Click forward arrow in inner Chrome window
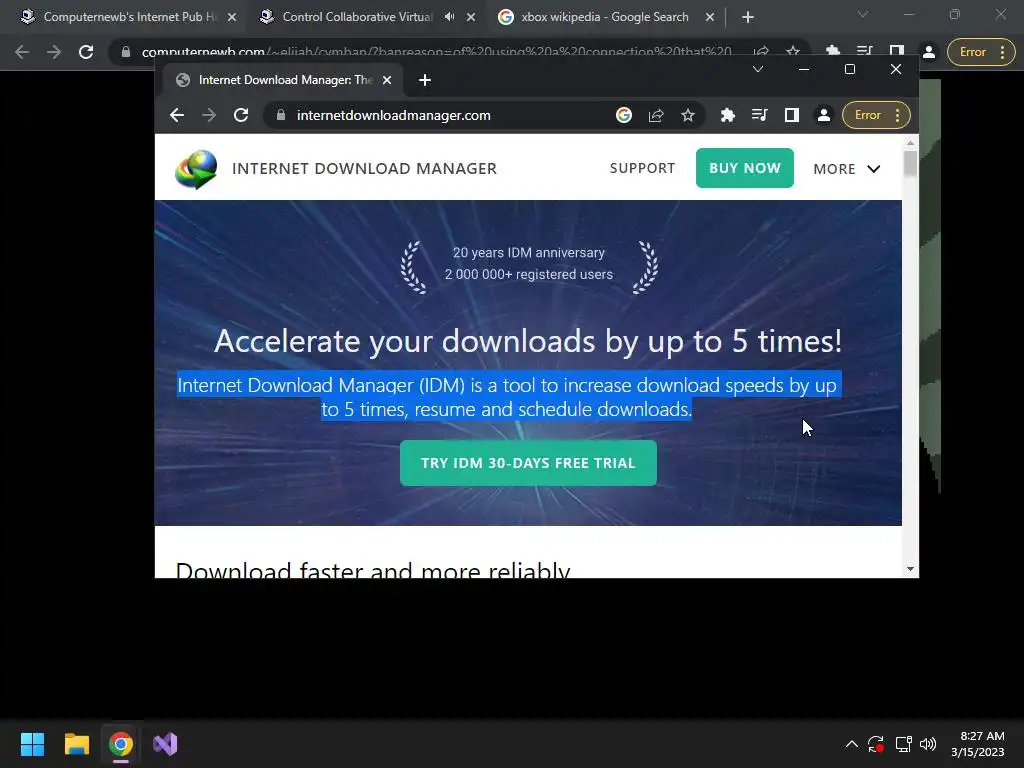Image resolution: width=1024 pixels, height=768 pixels. click(209, 116)
